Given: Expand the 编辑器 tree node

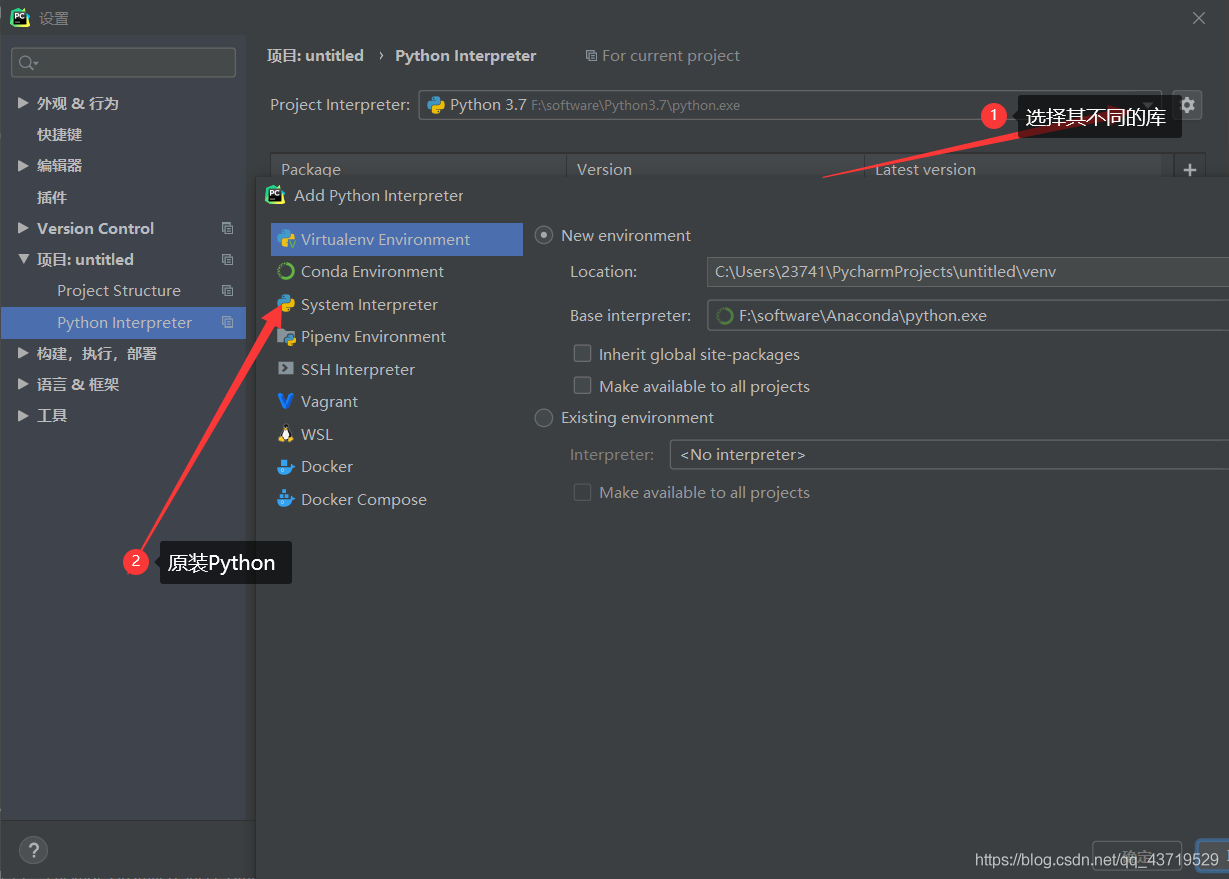Looking at the screenshot, I should [x=23, y=165].
